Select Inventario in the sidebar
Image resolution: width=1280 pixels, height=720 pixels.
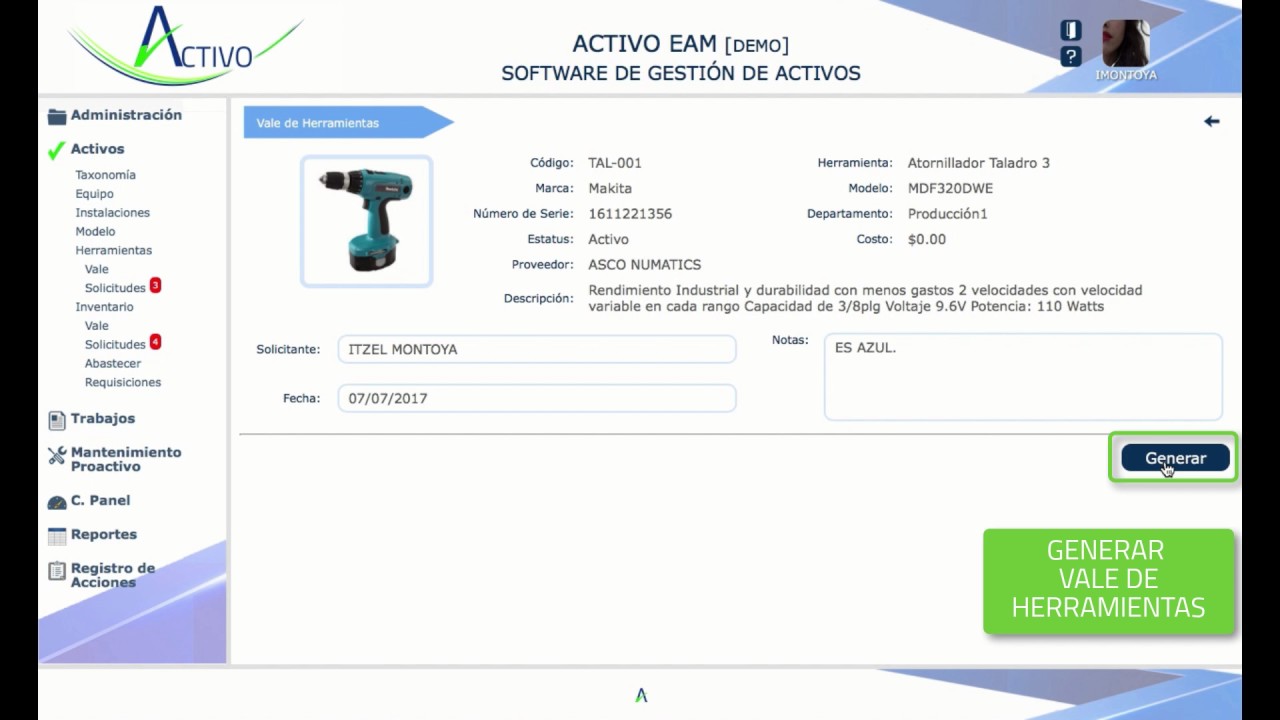(104, 307)
